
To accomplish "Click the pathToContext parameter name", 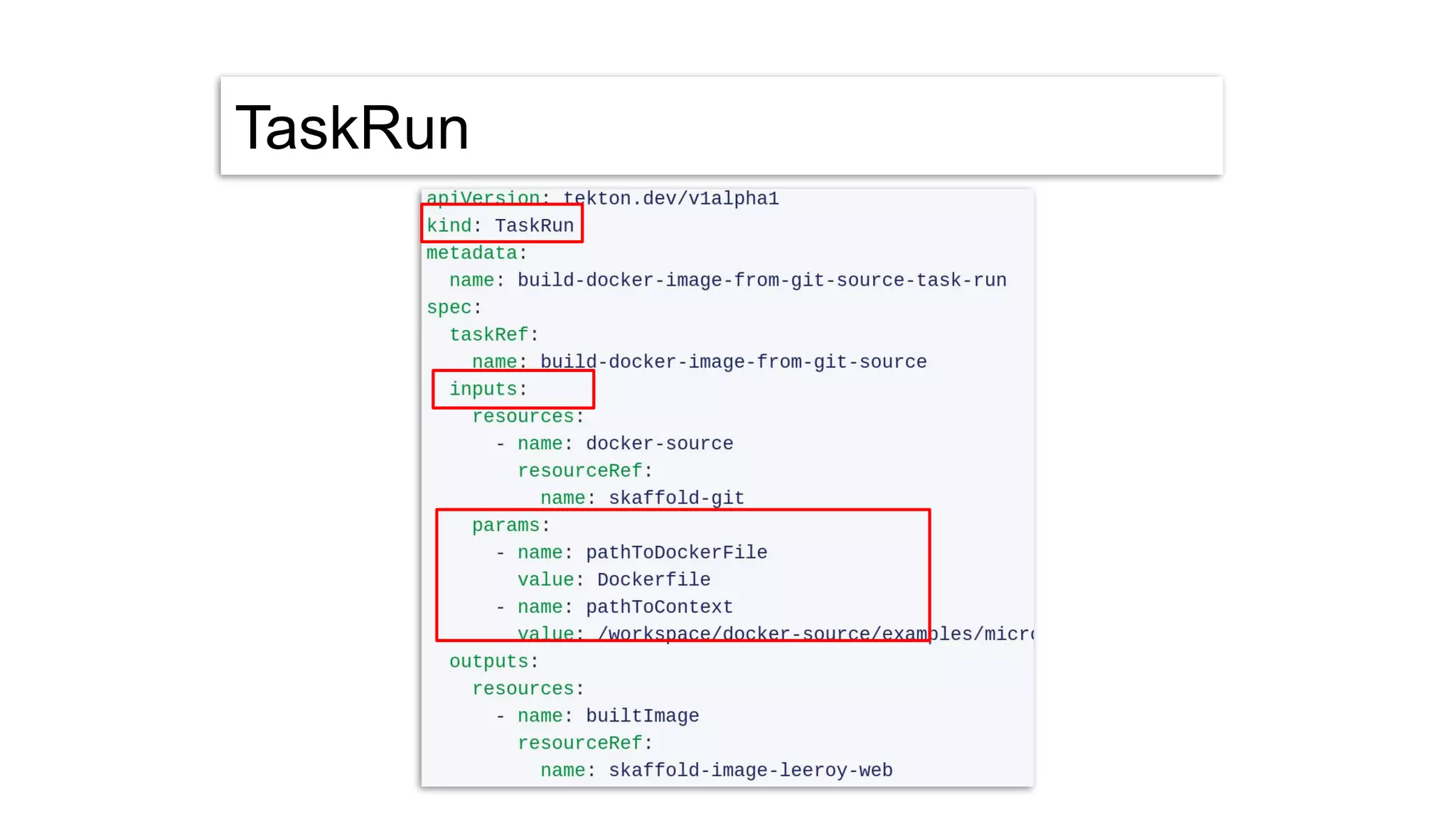I will click(x=659, y=607).
